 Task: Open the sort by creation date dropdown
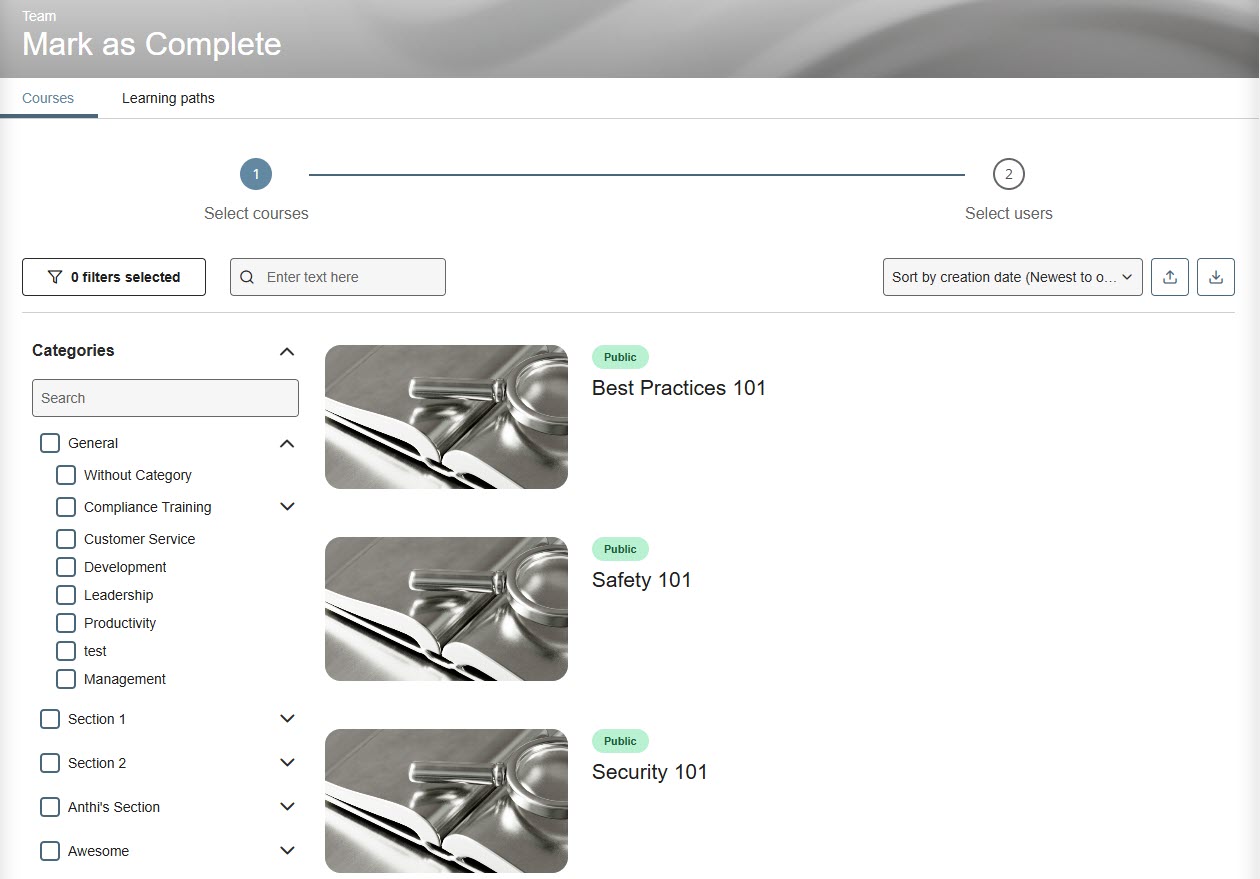(1012, 277)
